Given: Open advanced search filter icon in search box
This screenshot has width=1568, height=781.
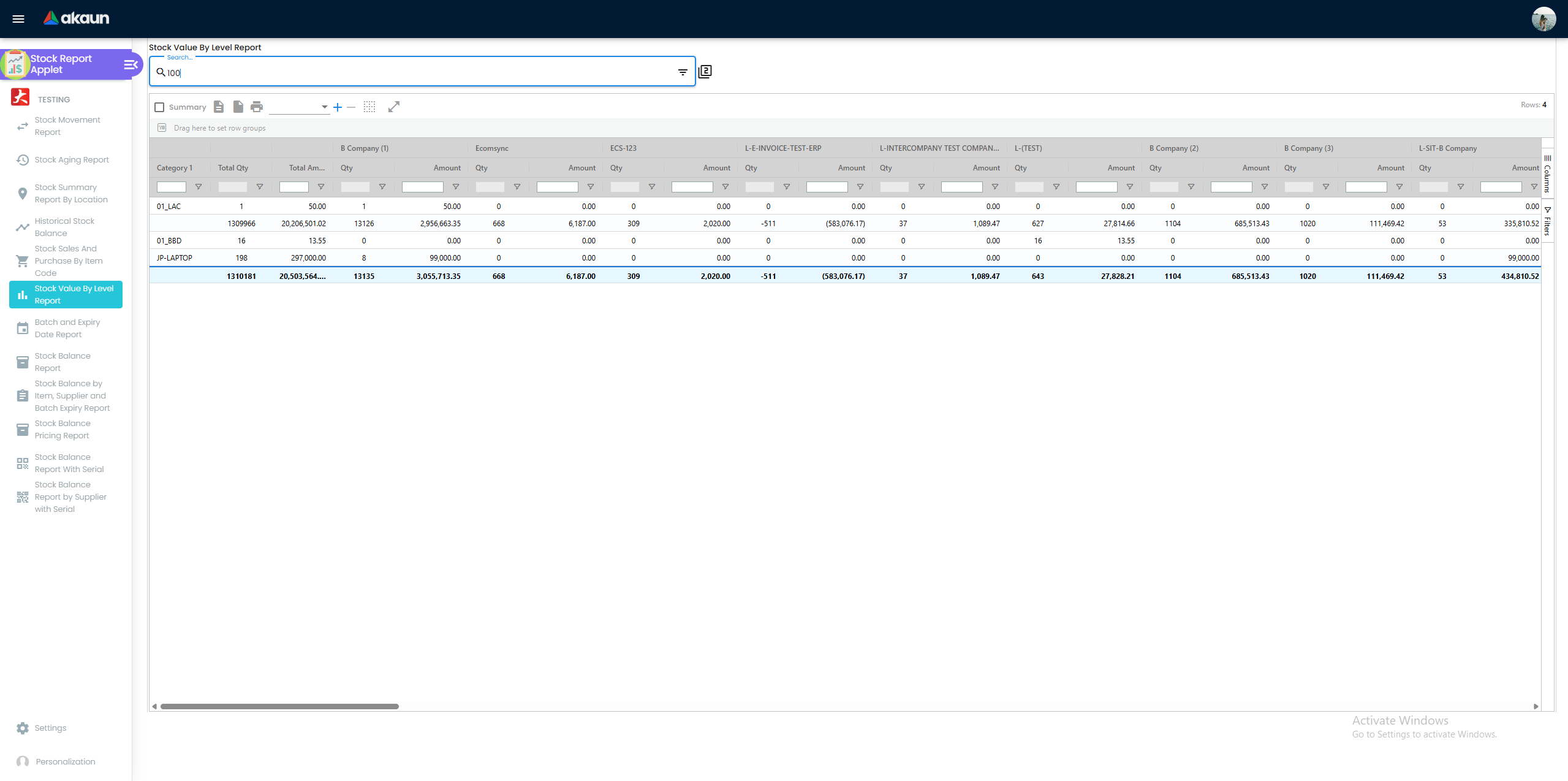Looking at the screenshot, I should pyautogui.click(x=683, y=72).
